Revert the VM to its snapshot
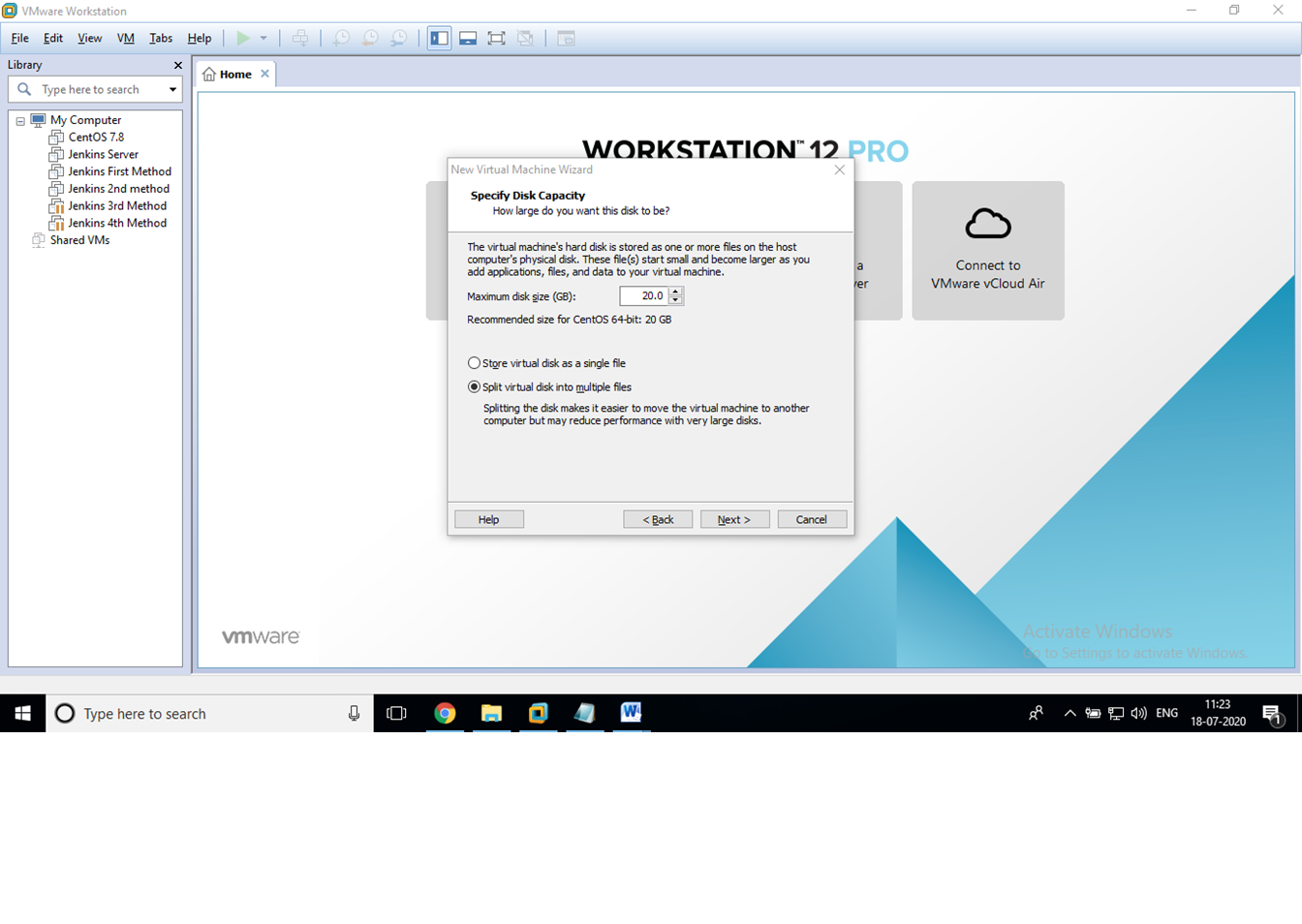 pos(369,38)
